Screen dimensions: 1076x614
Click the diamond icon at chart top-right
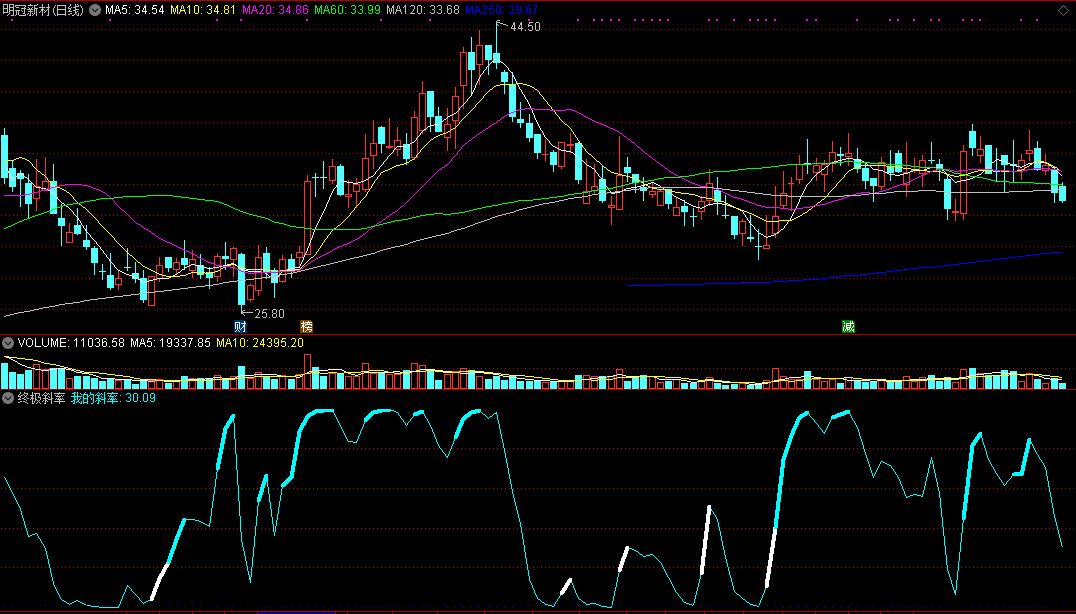point(1063,10)
